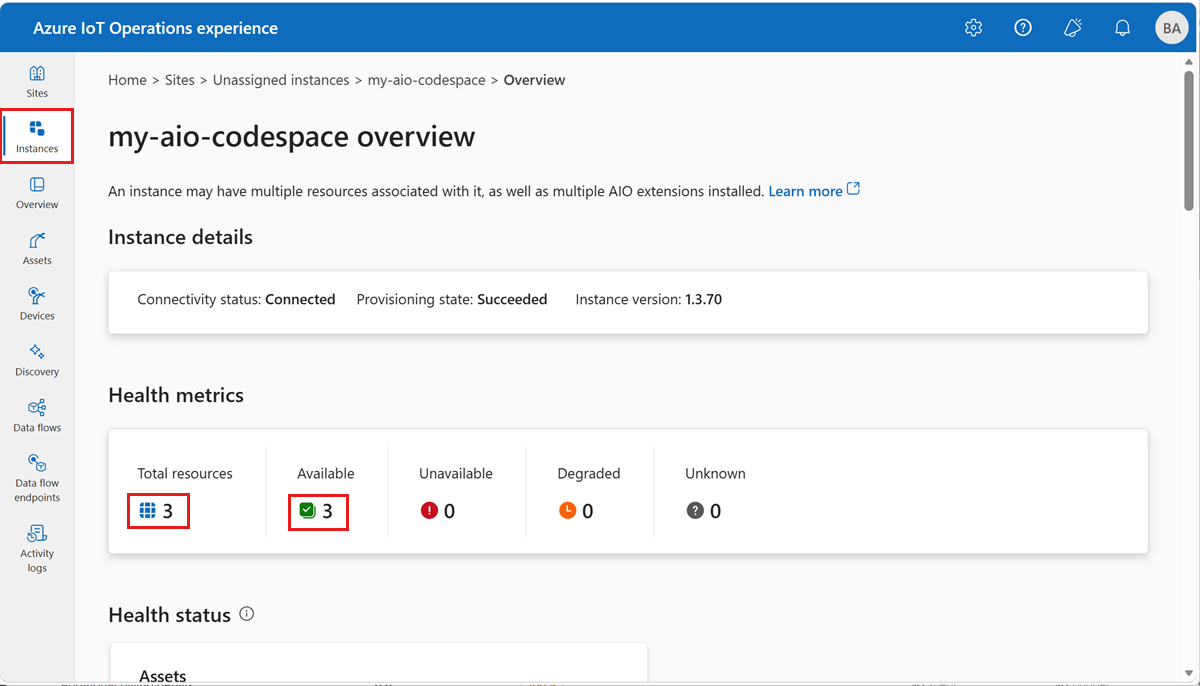Open the settings gear in header

(973, 28)
